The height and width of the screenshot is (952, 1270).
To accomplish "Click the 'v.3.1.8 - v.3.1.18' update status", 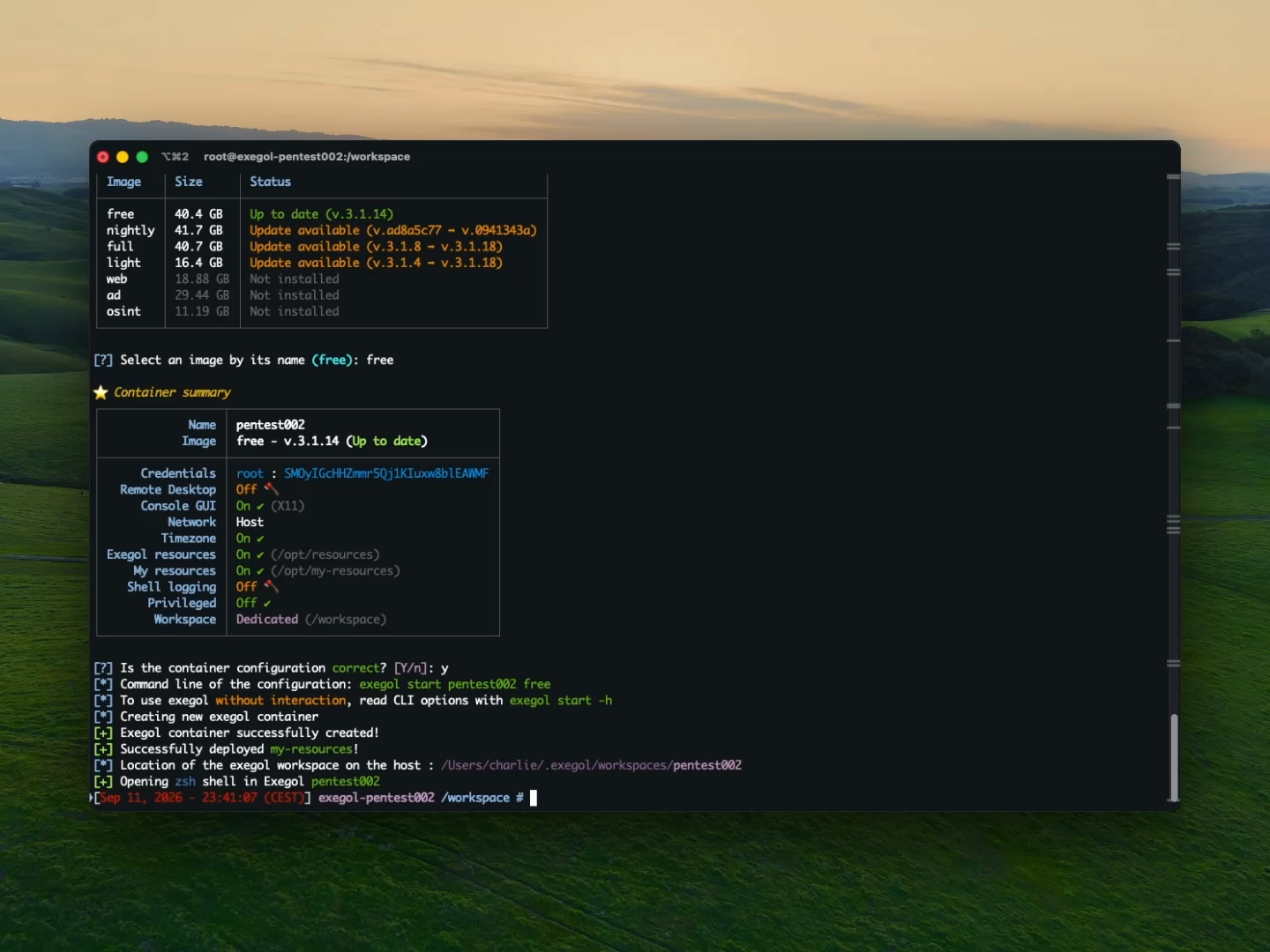I will [376, 247].
